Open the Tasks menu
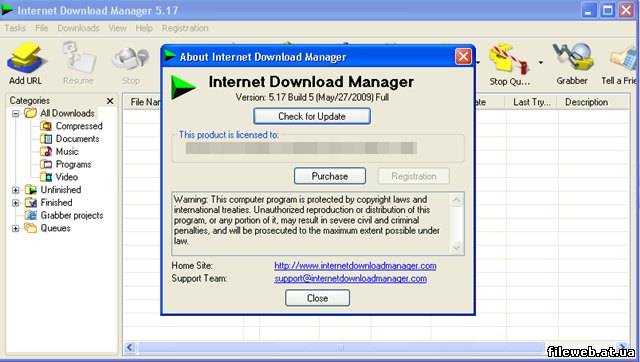Screen dimensions: 640x362 point(15,28)
